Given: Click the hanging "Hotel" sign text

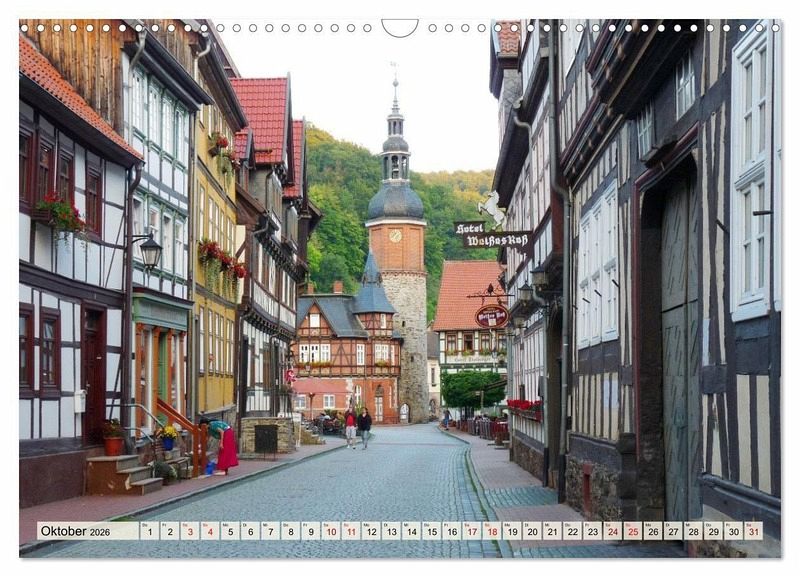Looking at the screenshot, I should 469,228.
